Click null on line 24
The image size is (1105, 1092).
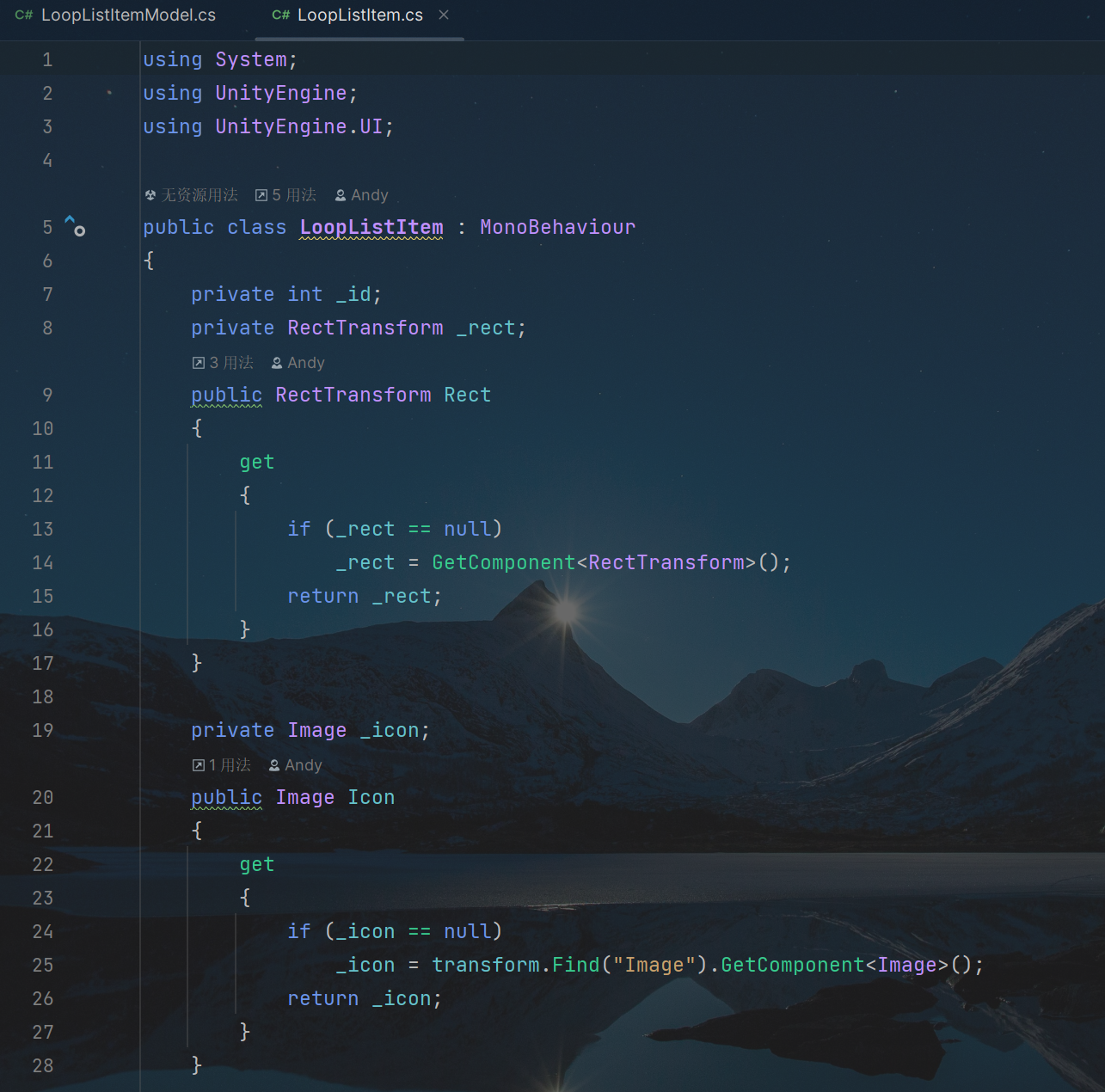coord(468,931)
